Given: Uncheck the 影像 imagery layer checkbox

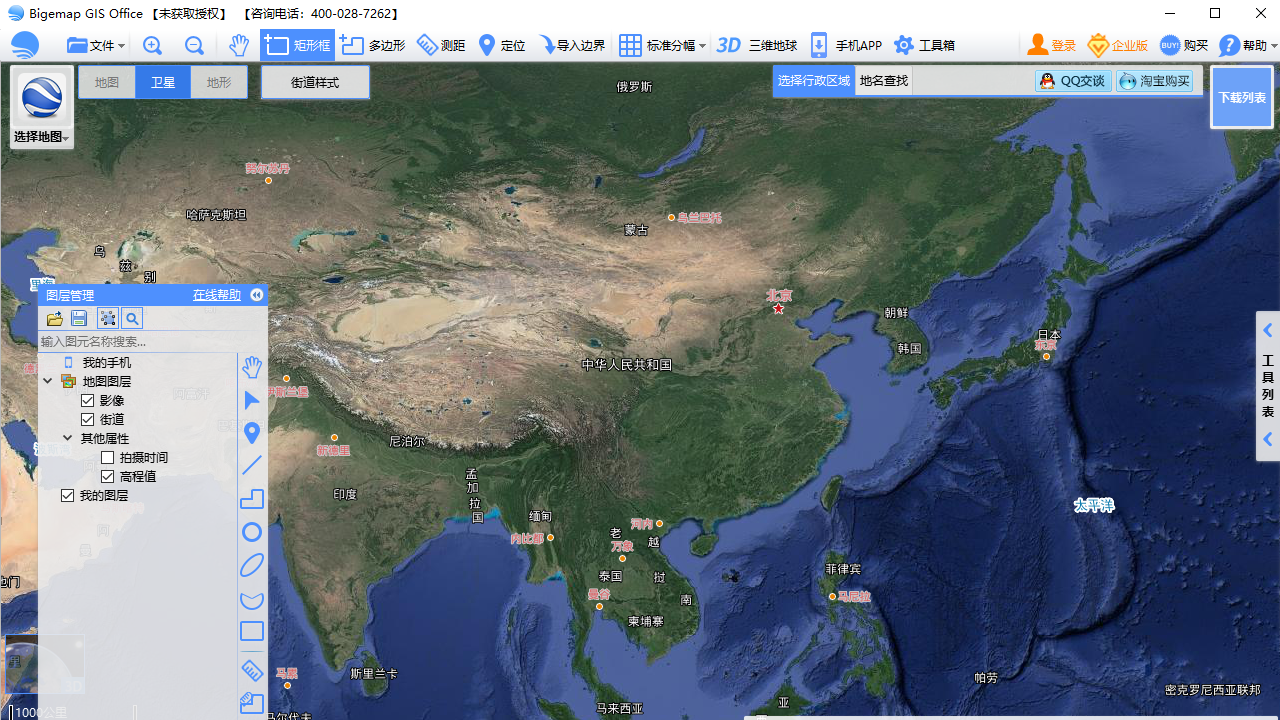Looking at the screenshot, I should coord(88,400).
